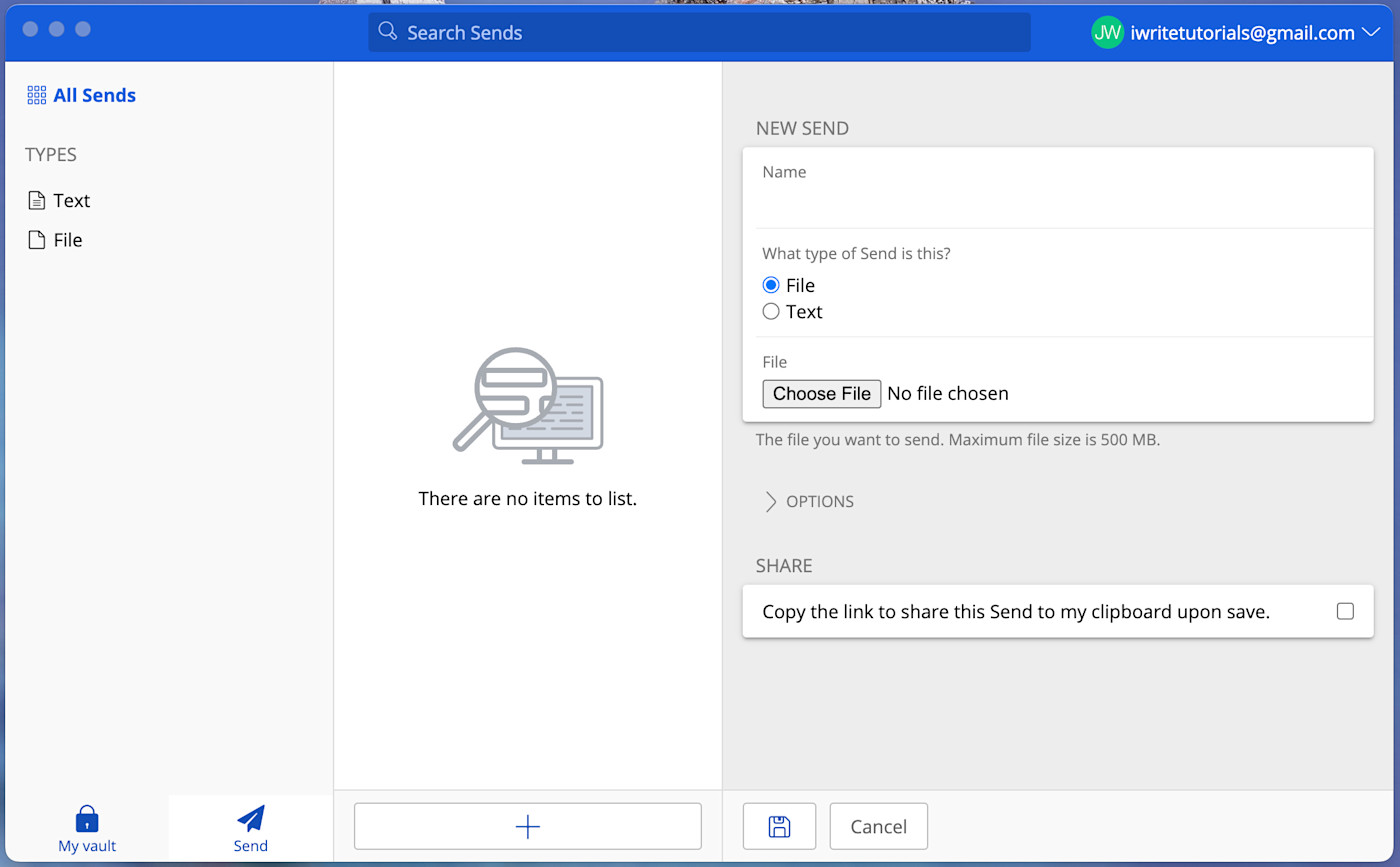Enable copy link upon save checkbox

pos(1345,611)
